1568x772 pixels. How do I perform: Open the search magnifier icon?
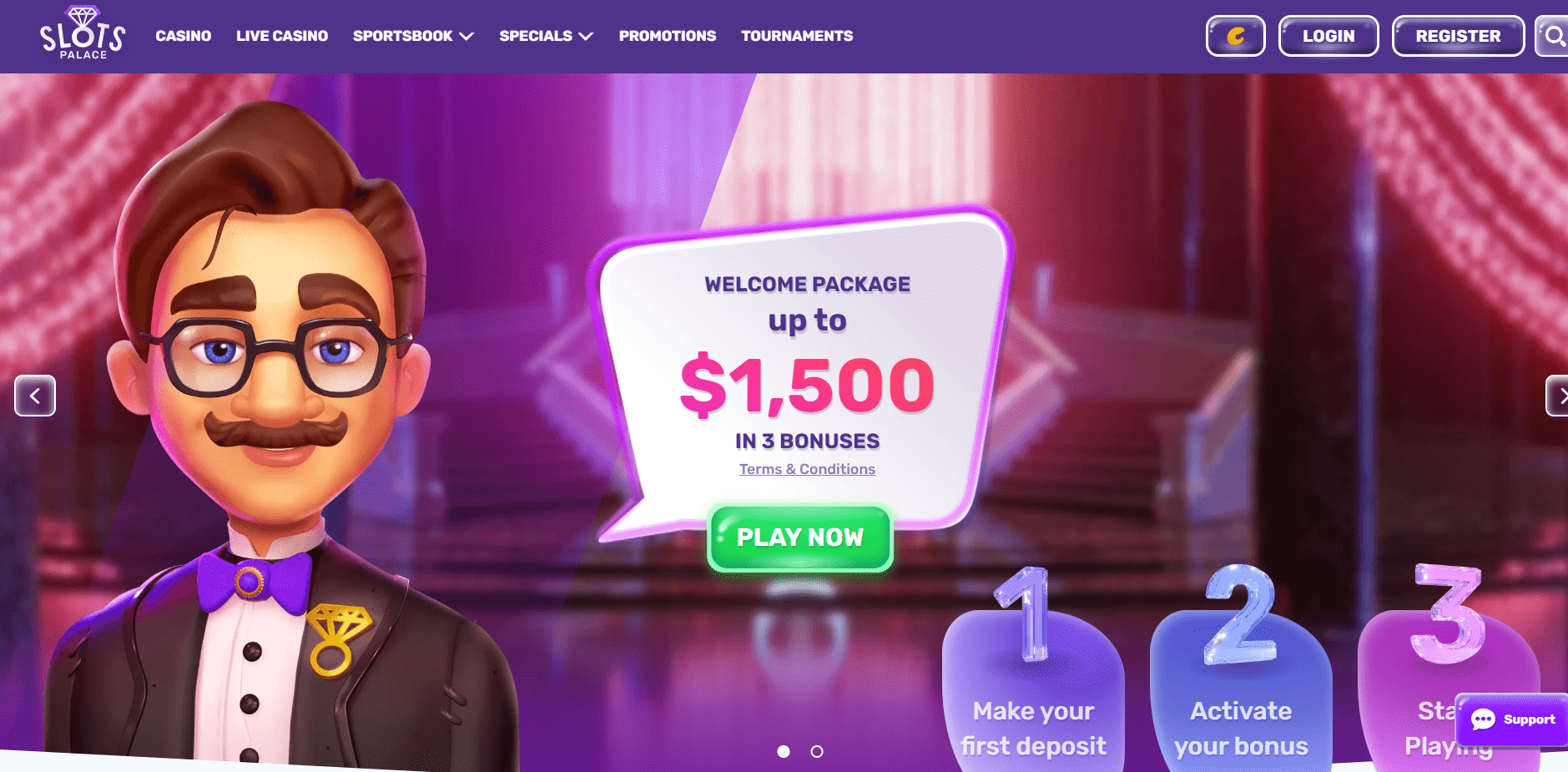click(x=1552, y=36)
